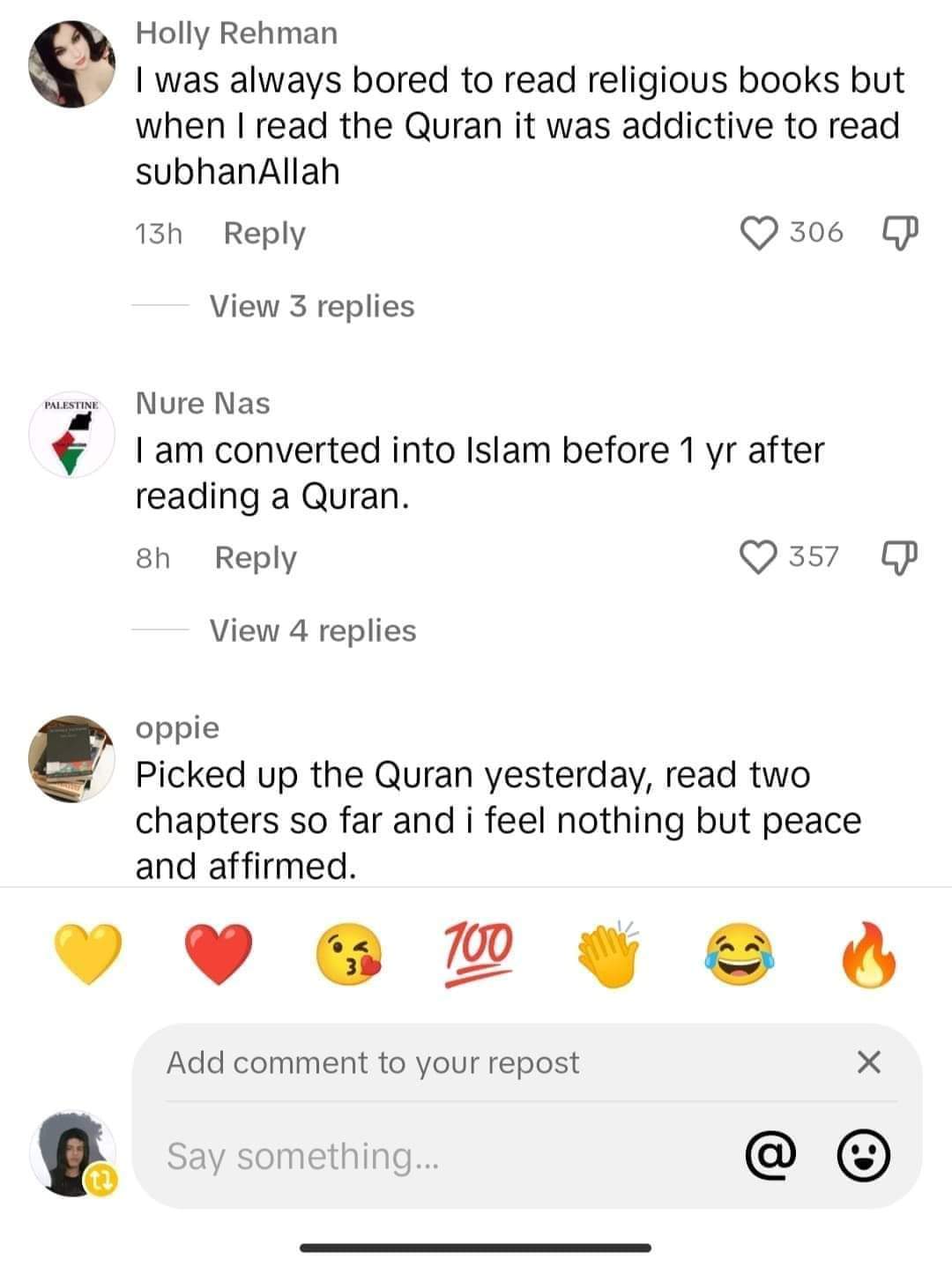Insert the red heart emoji
Image resolution: width=952 pixels, height=1267 pixels.
(219, 953)
